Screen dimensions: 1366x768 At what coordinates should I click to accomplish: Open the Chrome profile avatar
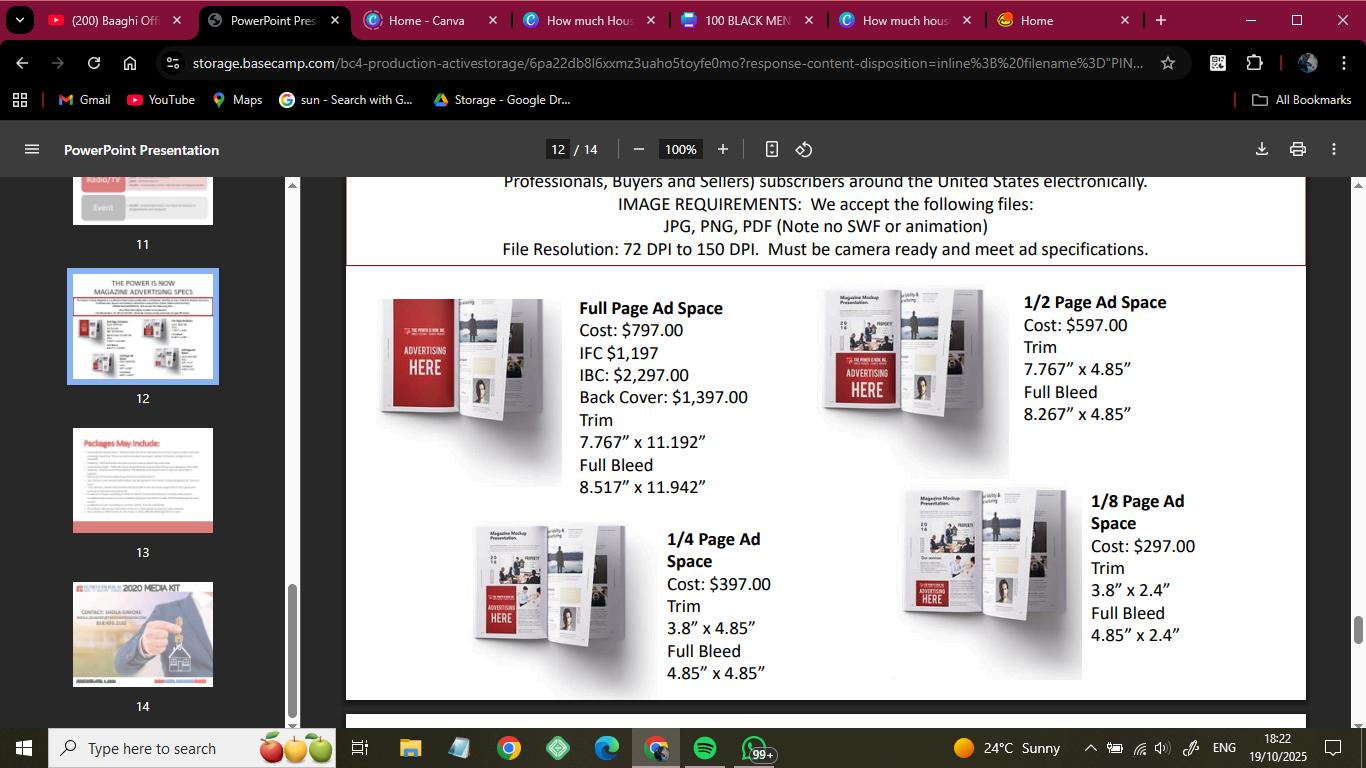click(1307, 63)
